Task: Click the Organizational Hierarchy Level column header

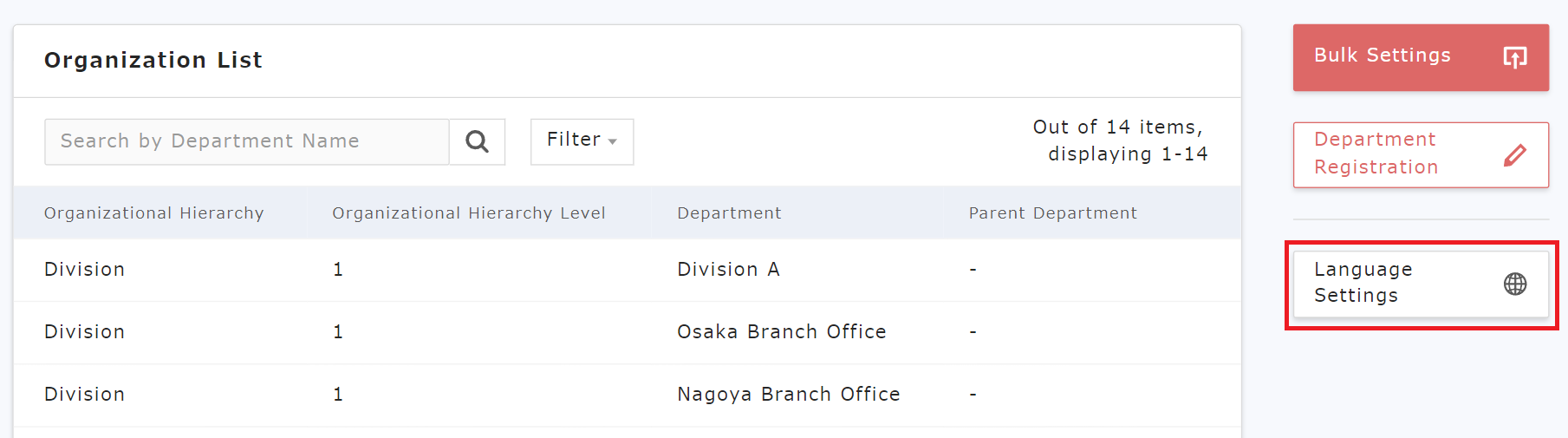Action: tap(468, 213)
